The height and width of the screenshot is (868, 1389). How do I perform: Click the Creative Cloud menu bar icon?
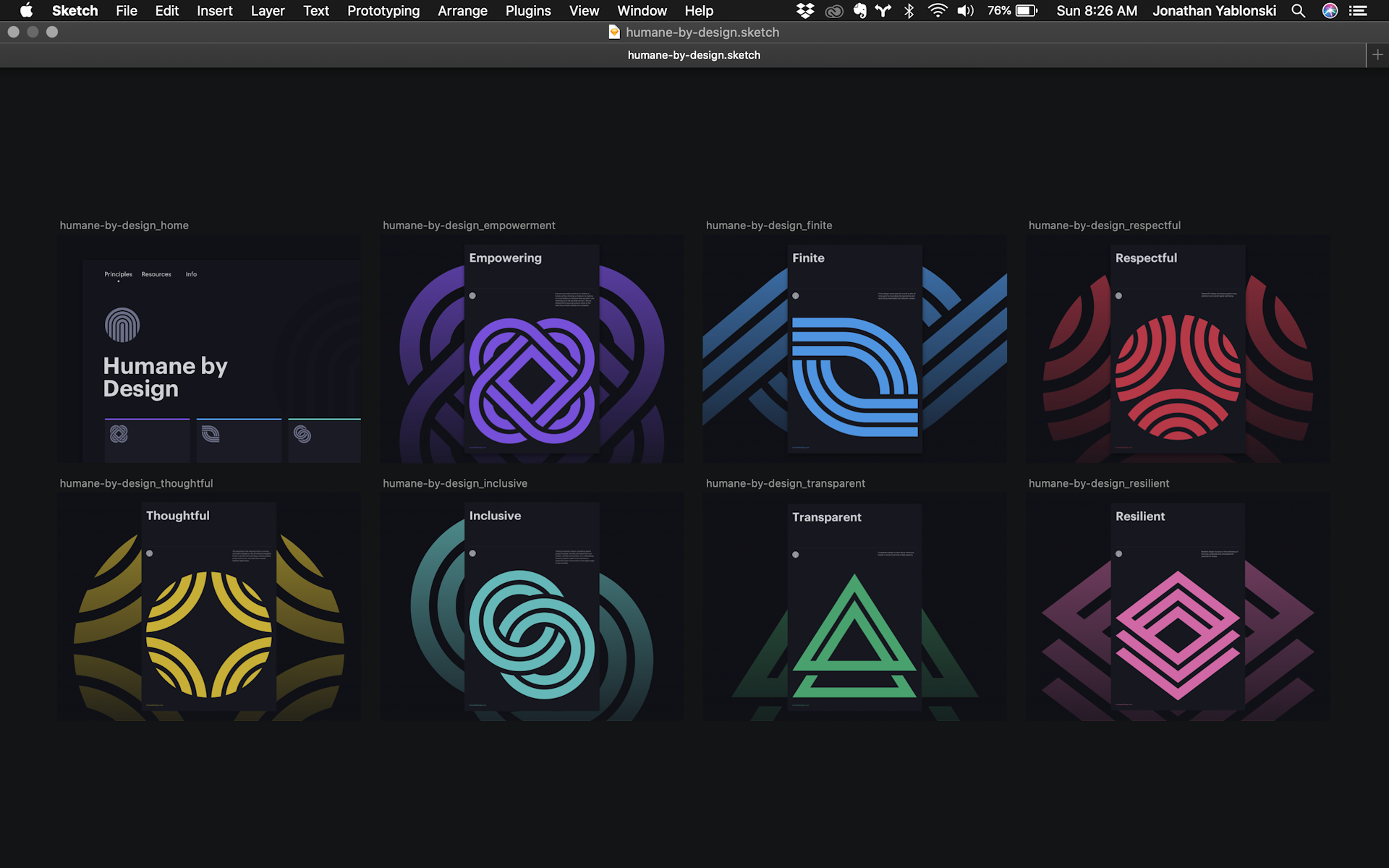pos(834,11)
